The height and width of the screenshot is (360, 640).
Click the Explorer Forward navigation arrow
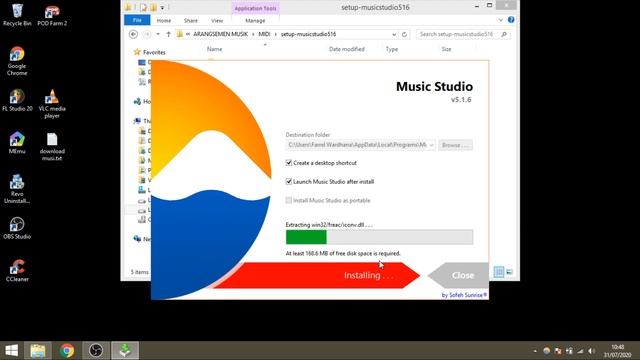(x=147, y=34)
